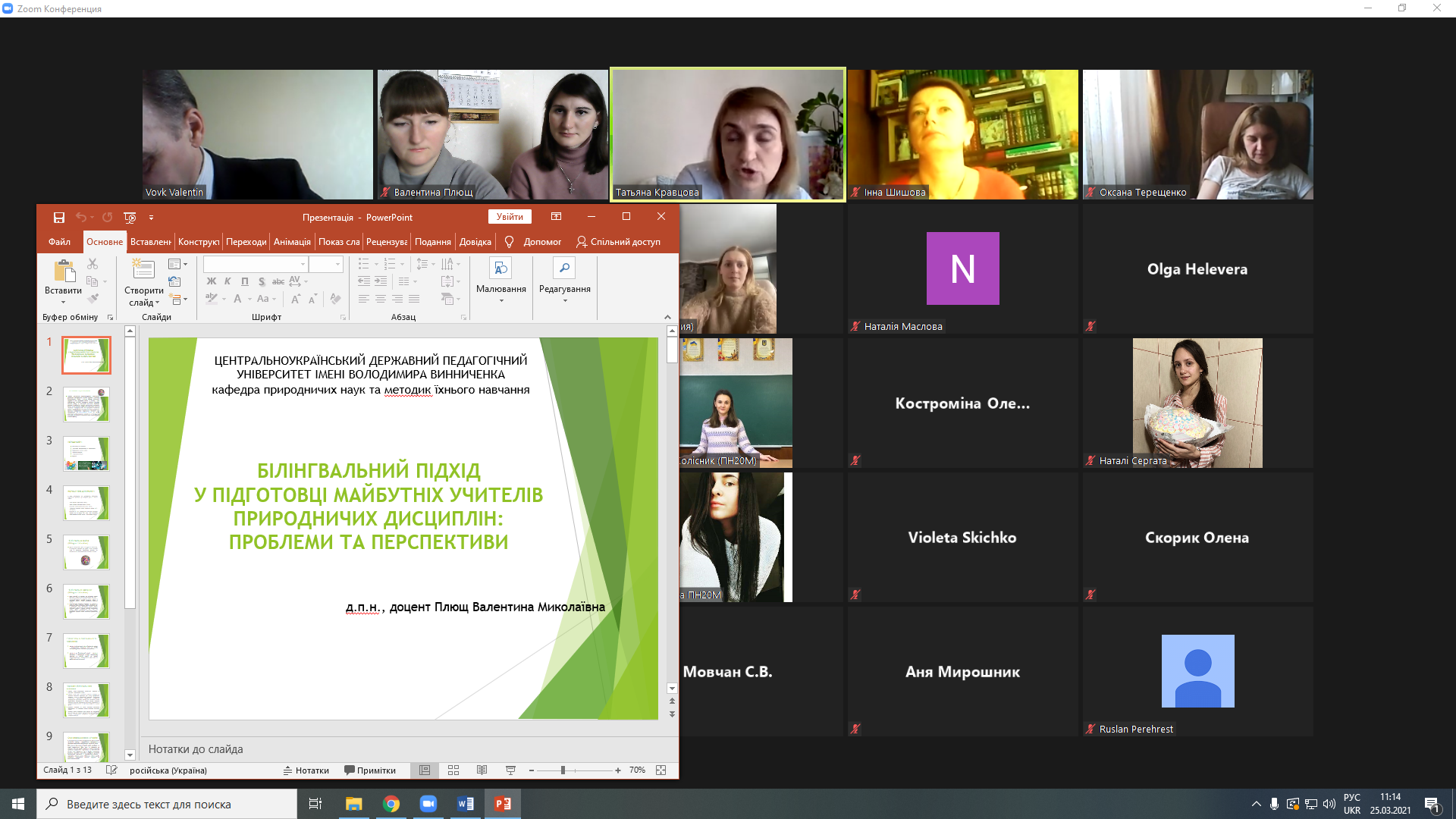Save the presentation with the floppy disk icon
This screenshot has height=819, width=1456.
tap(59, 218)
